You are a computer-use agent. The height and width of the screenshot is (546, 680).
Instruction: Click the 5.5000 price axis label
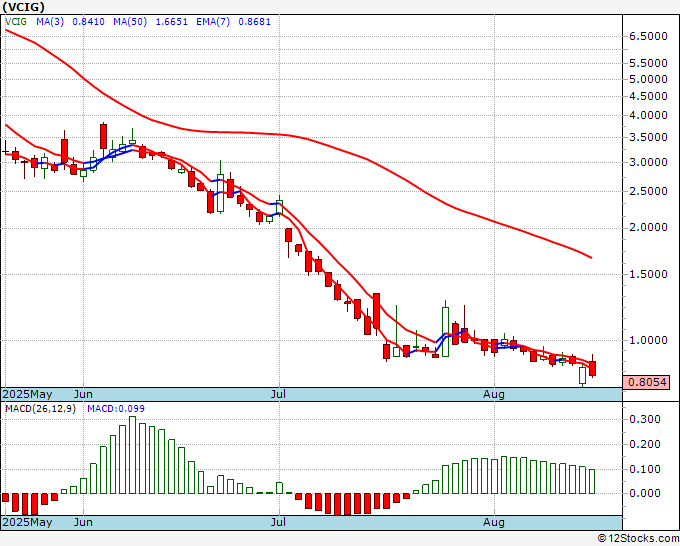[x=648, y=63]
